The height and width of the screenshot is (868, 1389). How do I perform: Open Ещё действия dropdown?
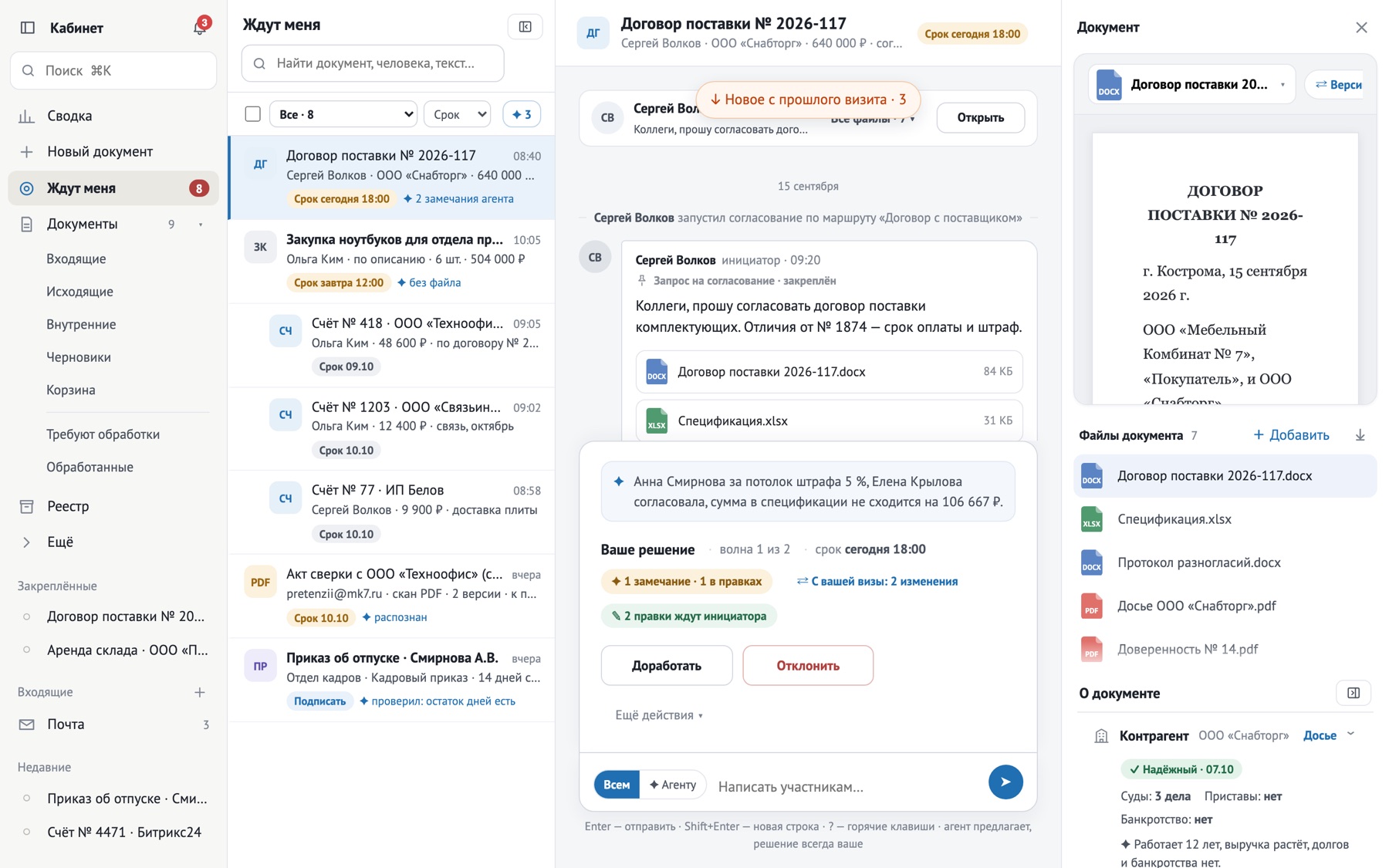coord(659,715)
